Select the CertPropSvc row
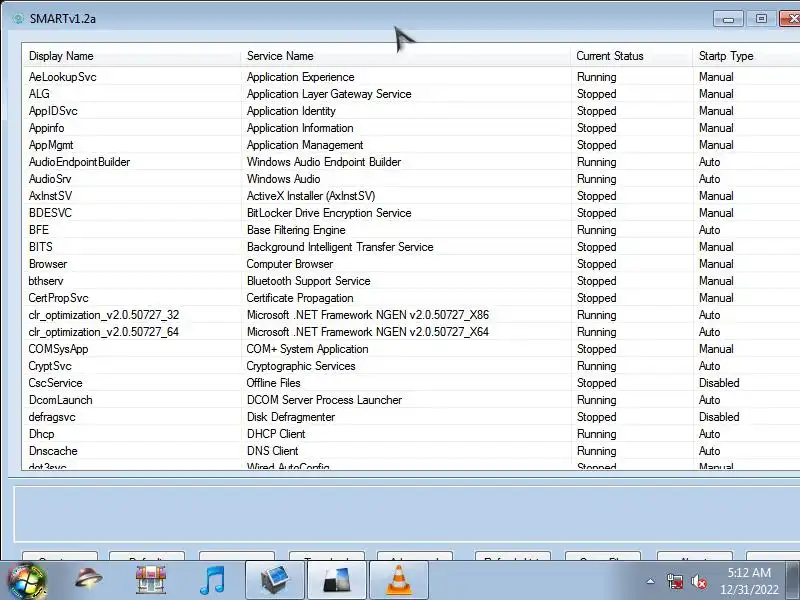Image resolution: width=800 pixels, height=600 pixels. click(411, 298)
